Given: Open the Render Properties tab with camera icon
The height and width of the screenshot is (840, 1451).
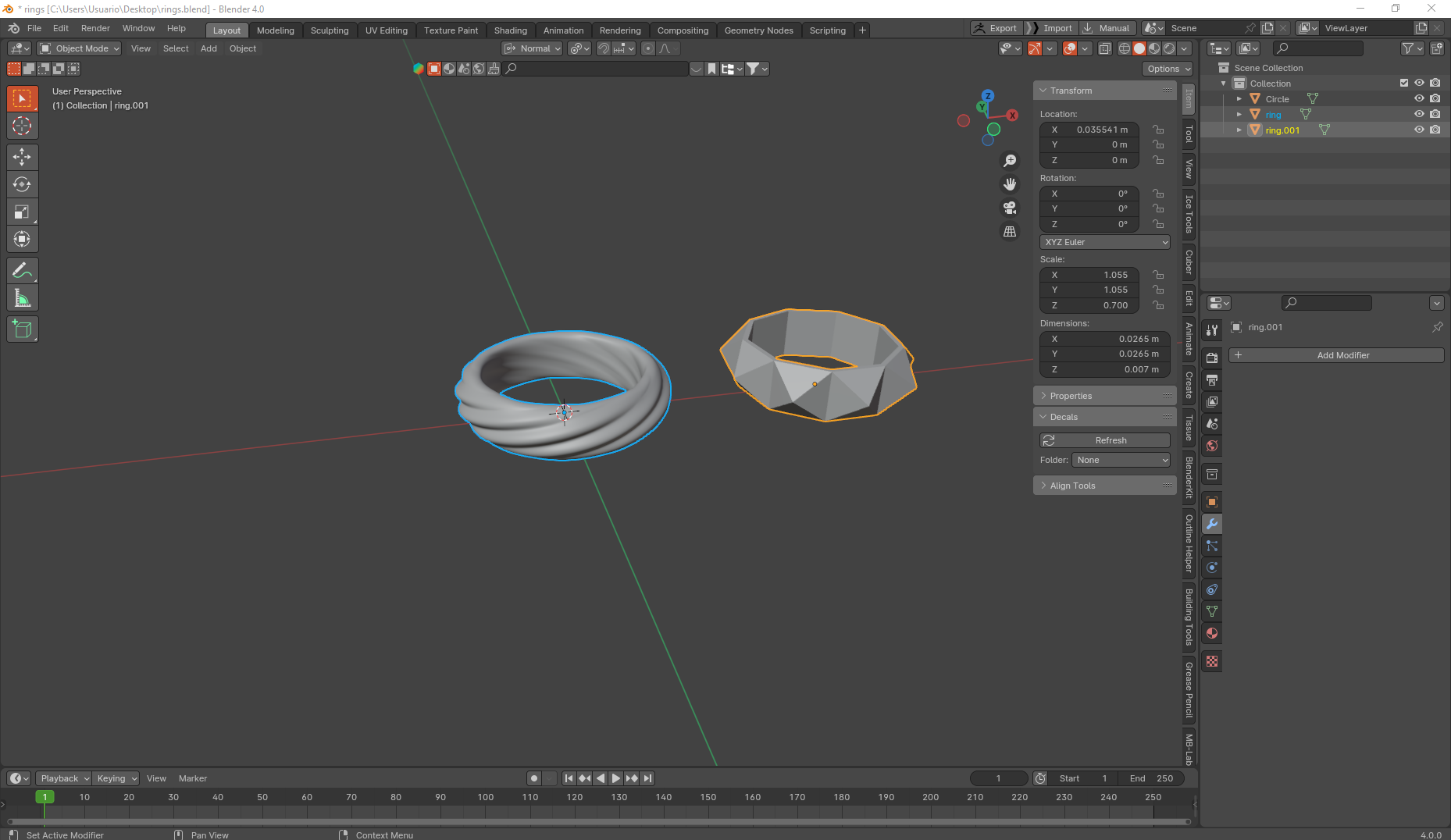Looking at the screenshot, I should click(1212, 357).
